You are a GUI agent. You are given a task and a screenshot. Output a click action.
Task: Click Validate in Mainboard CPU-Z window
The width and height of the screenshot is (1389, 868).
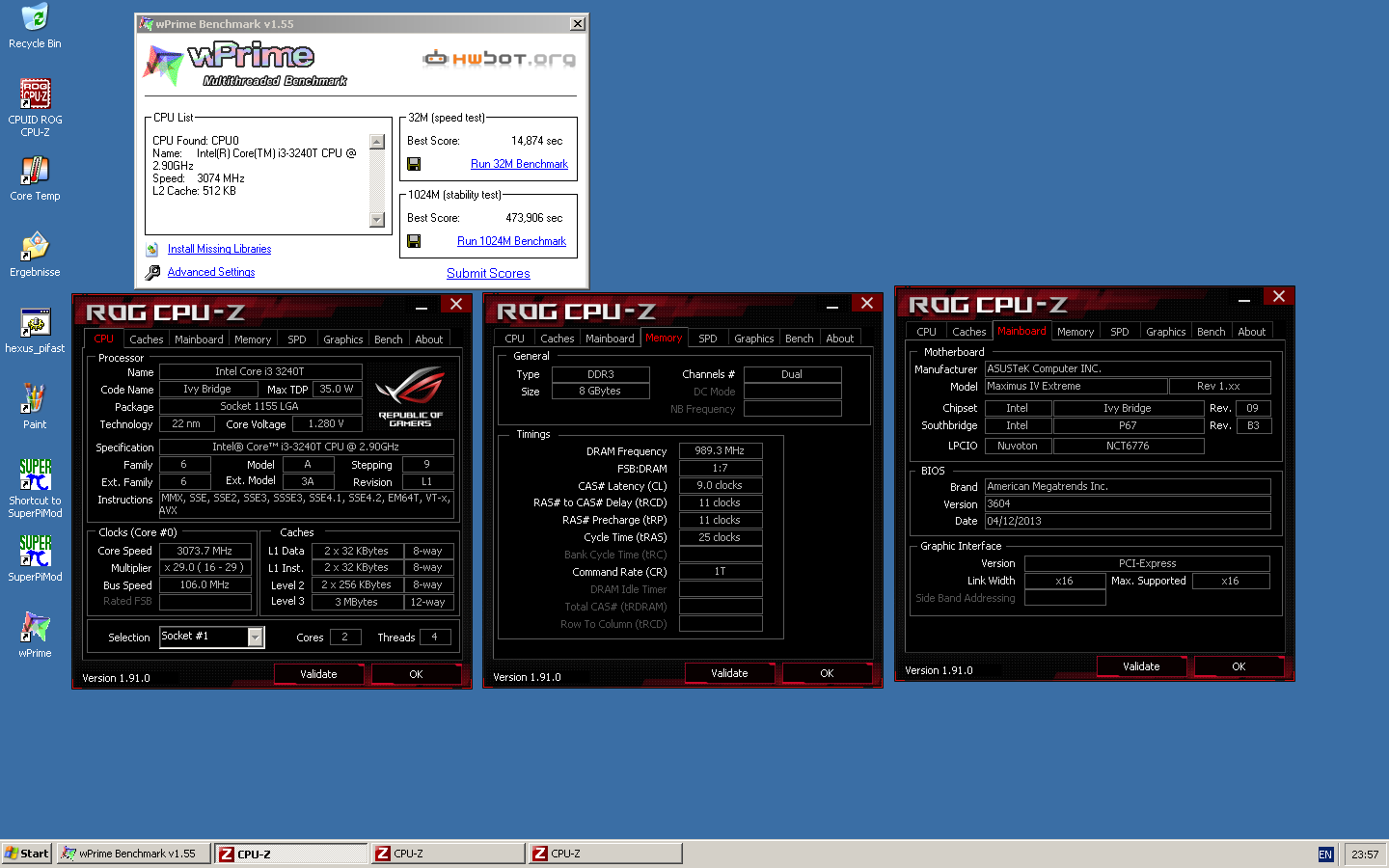click(x=1141, y=666)
